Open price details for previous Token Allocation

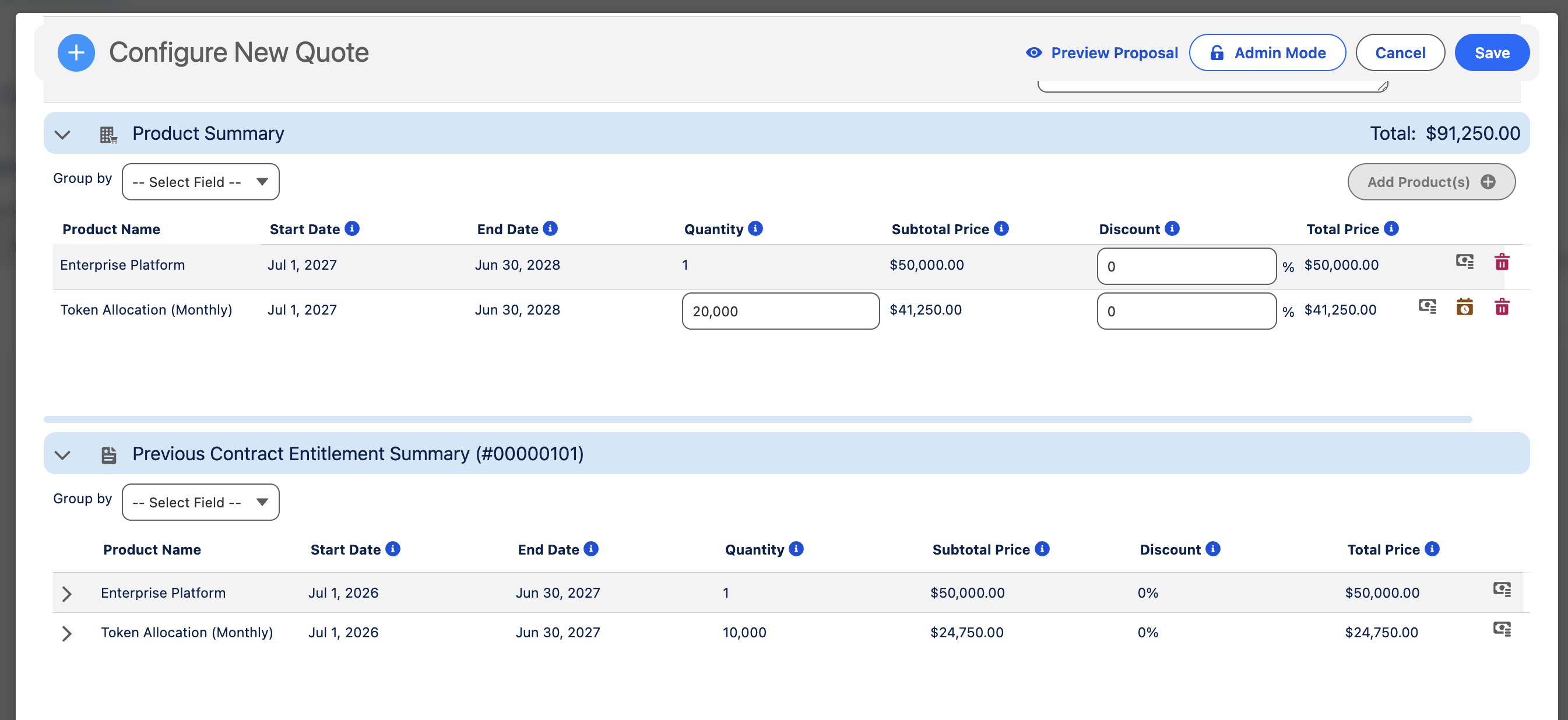point(1502,629)
